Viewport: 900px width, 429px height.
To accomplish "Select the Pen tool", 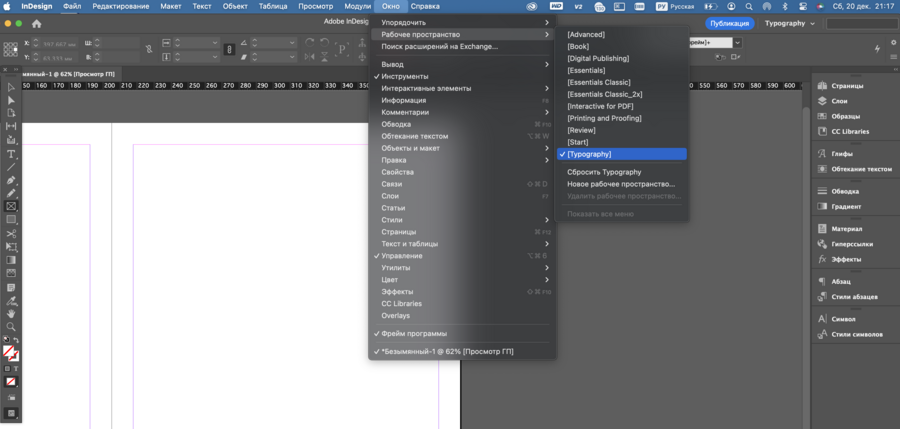I will click(x=11, y=180).
